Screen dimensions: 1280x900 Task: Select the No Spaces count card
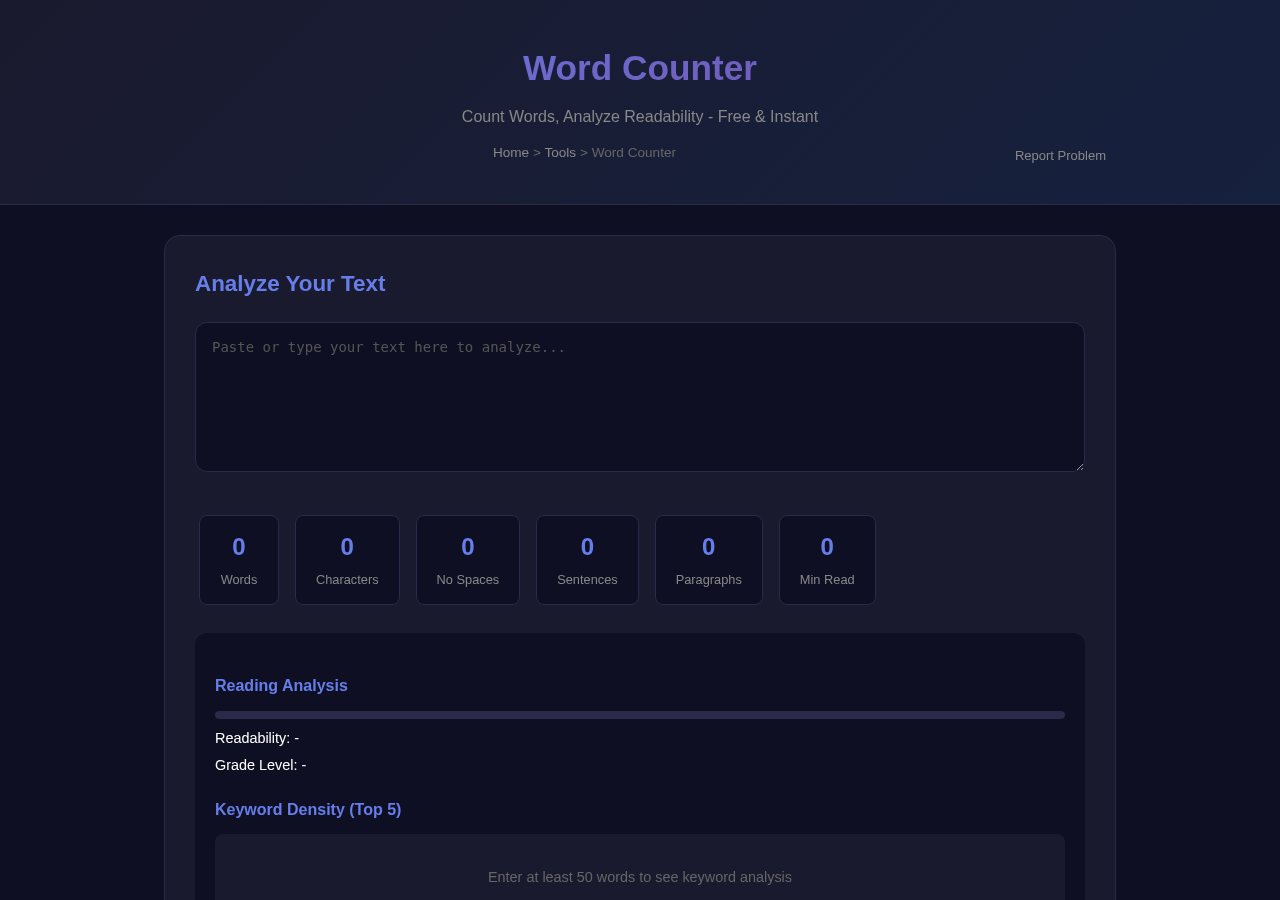(x=468, y=560)
